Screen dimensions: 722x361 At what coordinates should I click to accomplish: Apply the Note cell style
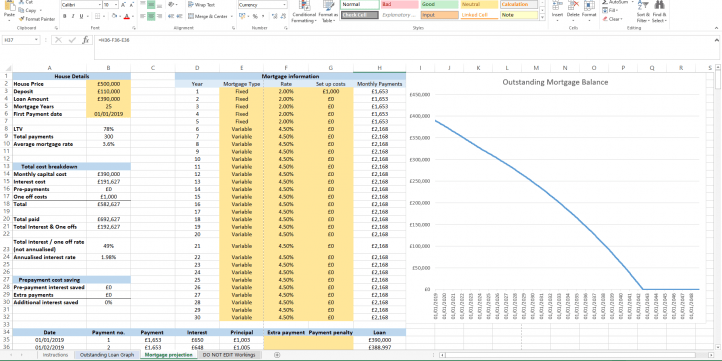pos(519,15)
